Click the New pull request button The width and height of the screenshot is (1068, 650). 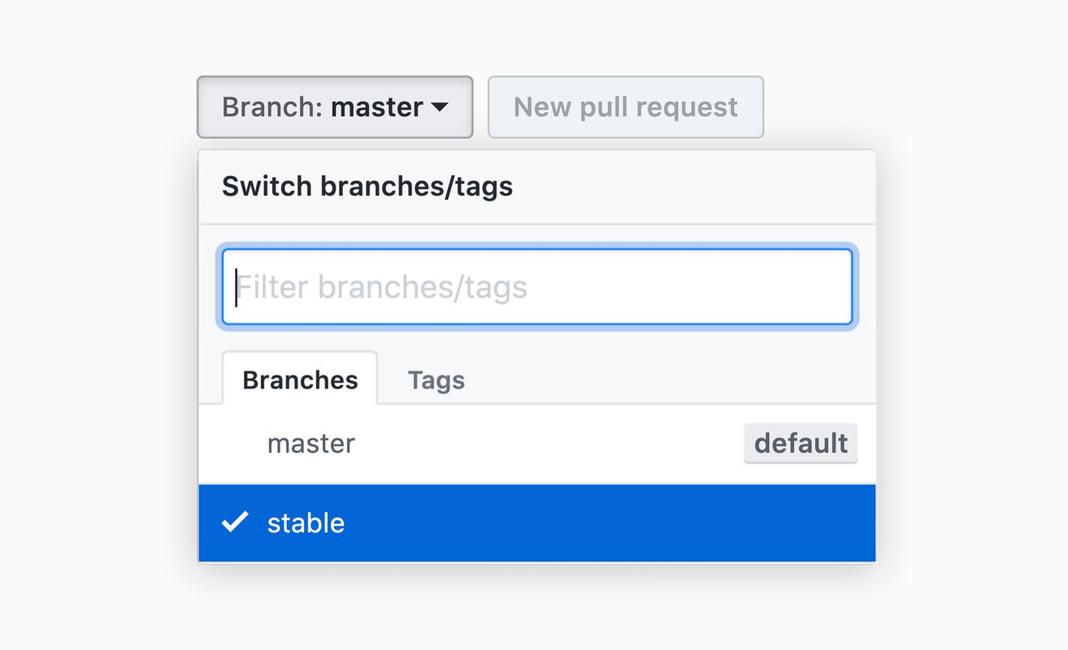[625, 107]
